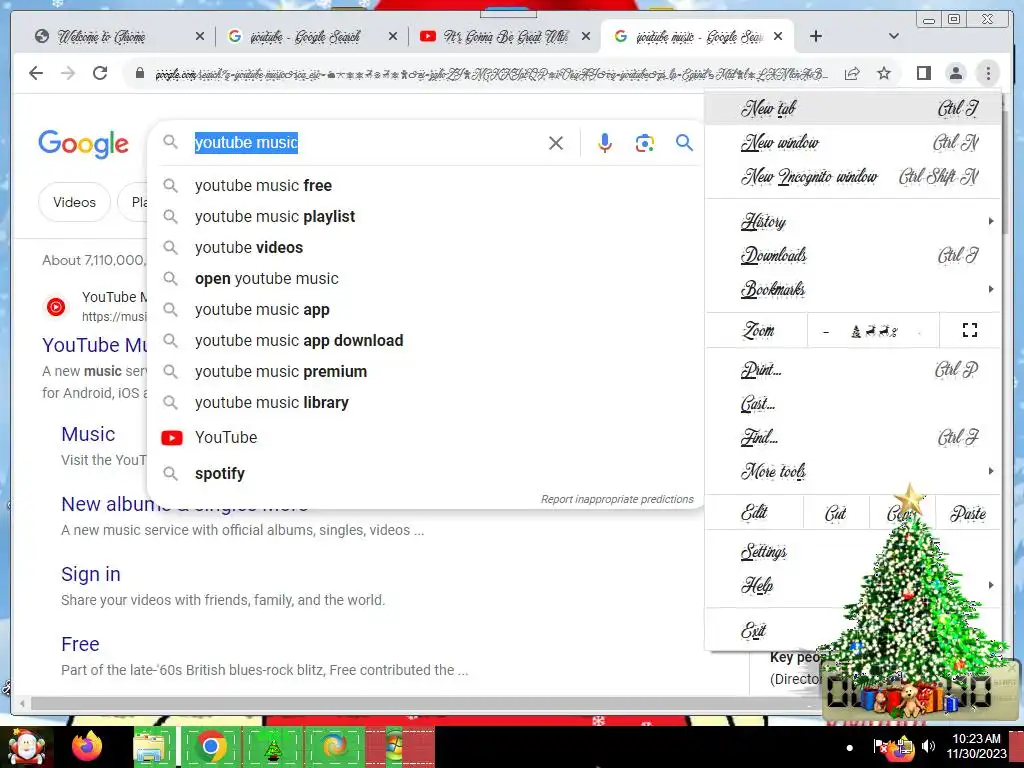This screenshot has width=1024, height=768.
Task: Switch to It's Gonna Be Great tab
Action: click(x=505, y=37)
